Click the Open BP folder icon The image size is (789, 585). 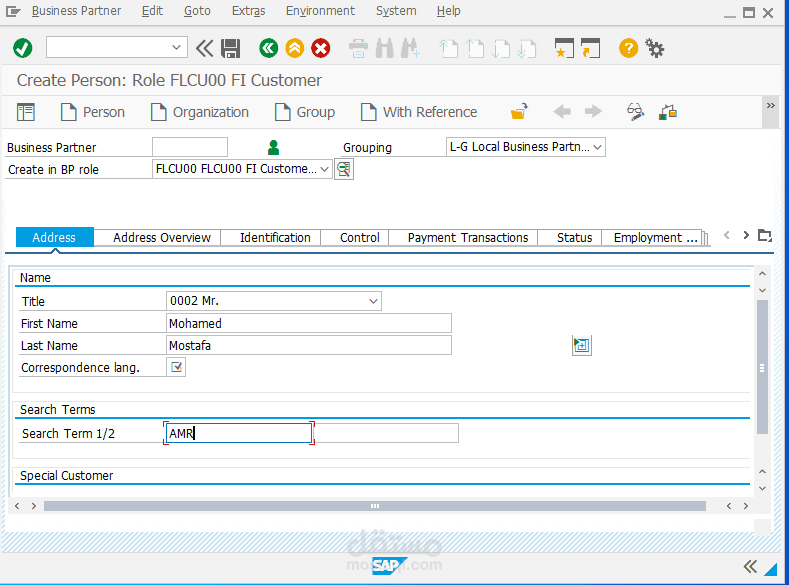click(519, 111)
